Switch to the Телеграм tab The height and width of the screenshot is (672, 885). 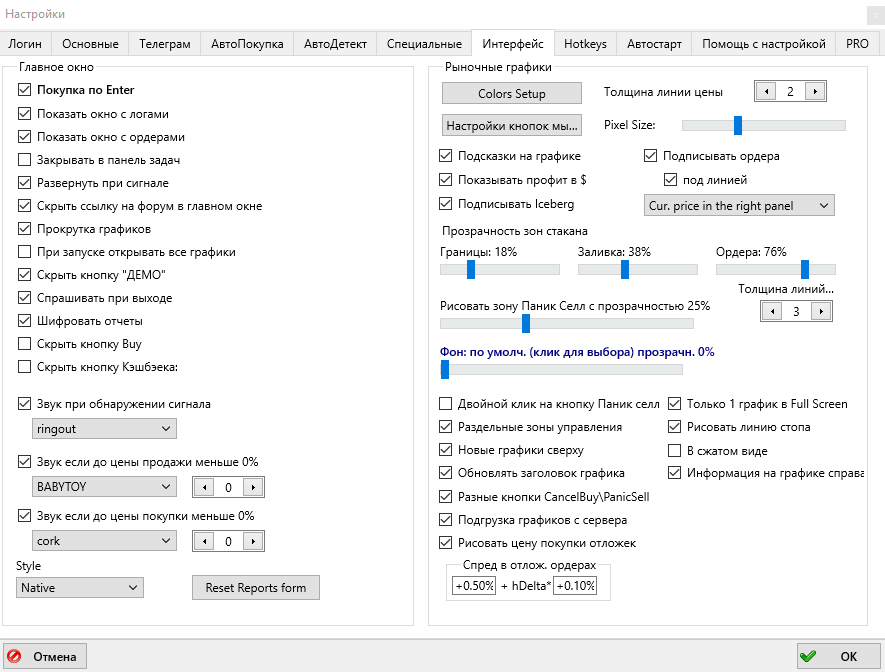point(164,44)
